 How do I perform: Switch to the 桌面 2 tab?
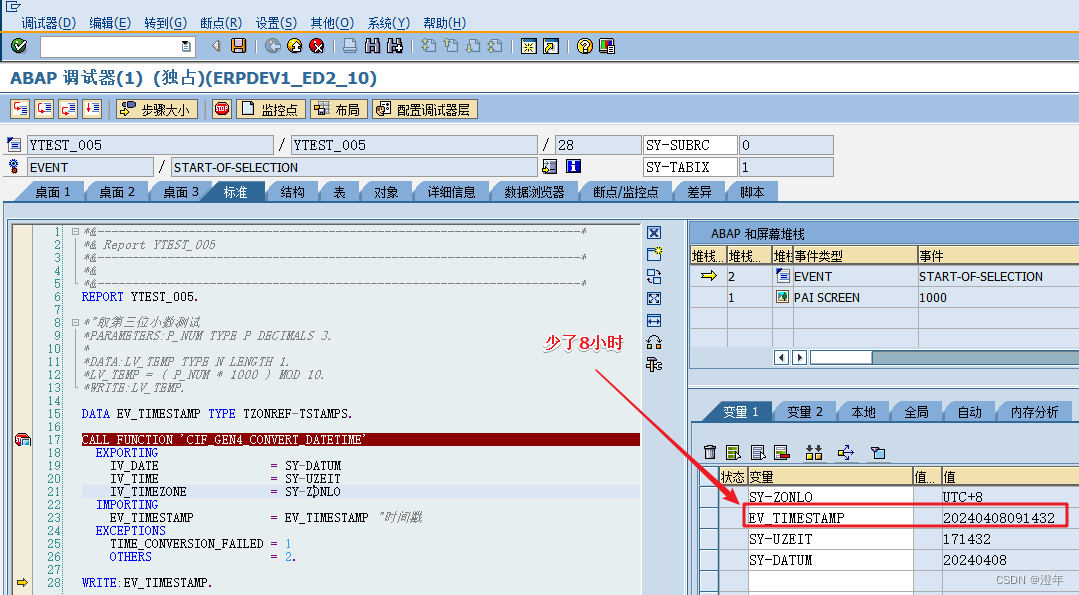(116, 192)
